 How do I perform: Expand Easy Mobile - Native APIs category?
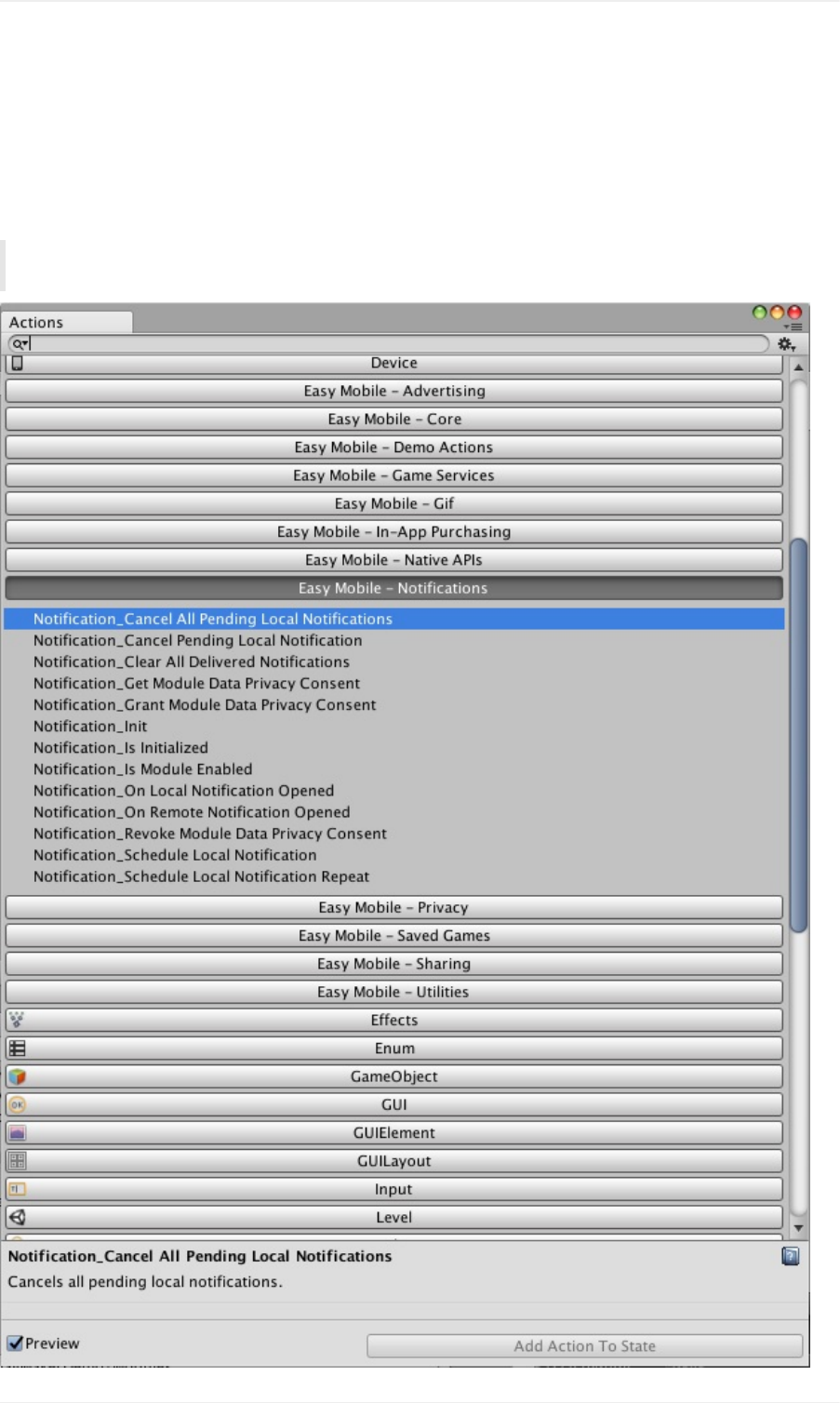[394, 560]
